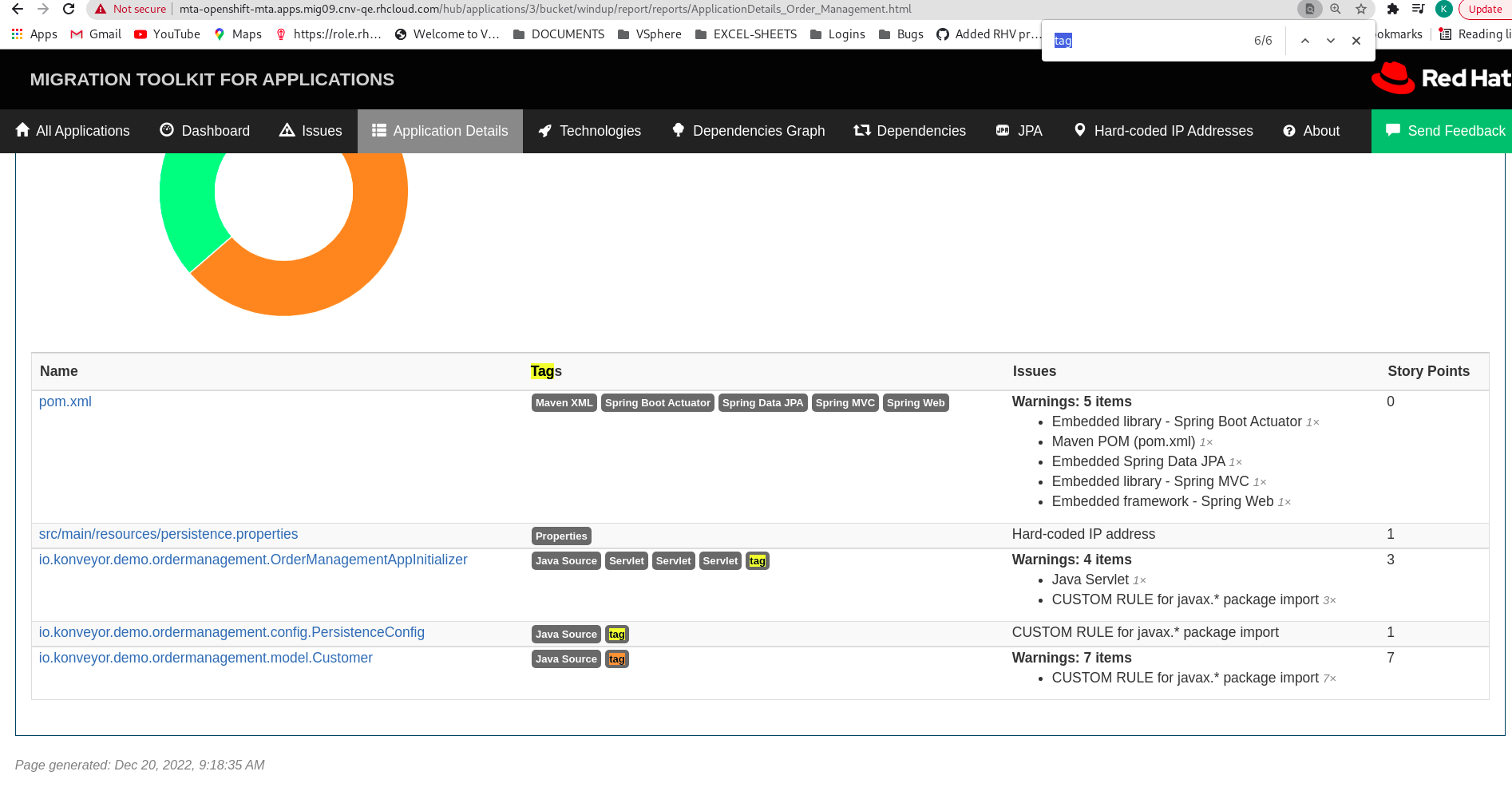The image size is (1512, 803).
Task: Open persistence.properties file link
Action: [x=168, y=534]
